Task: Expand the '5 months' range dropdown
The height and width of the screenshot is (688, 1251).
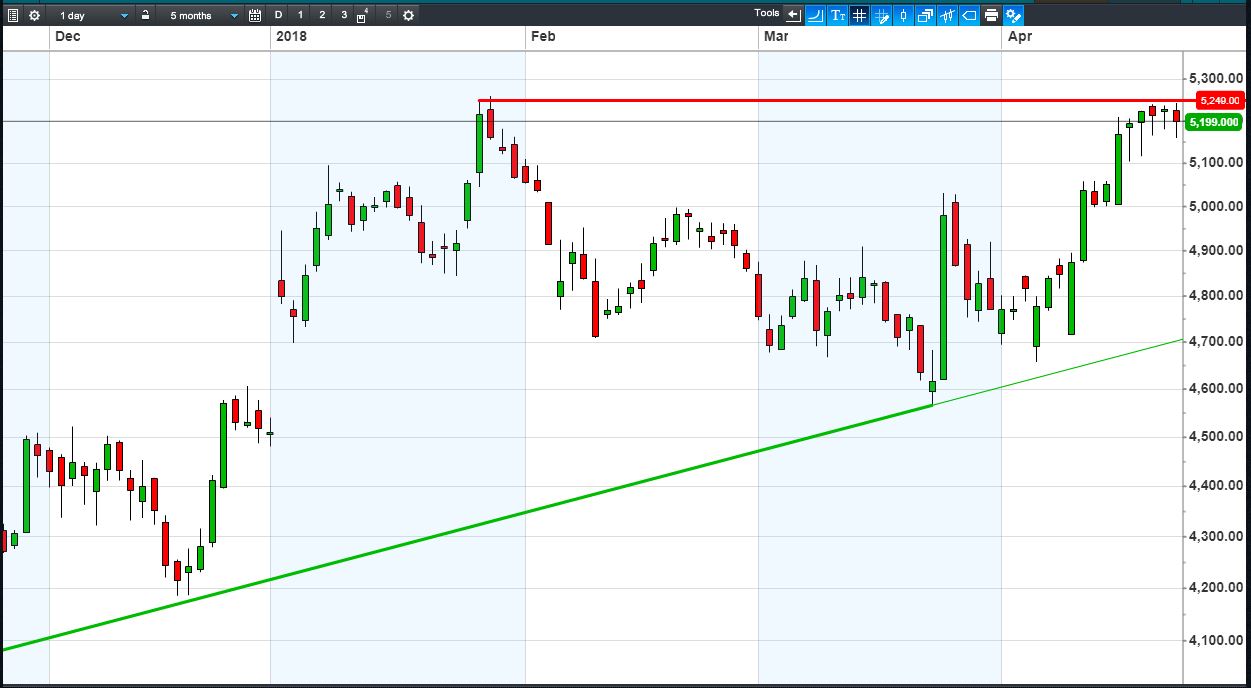Action: pos(200,15)
